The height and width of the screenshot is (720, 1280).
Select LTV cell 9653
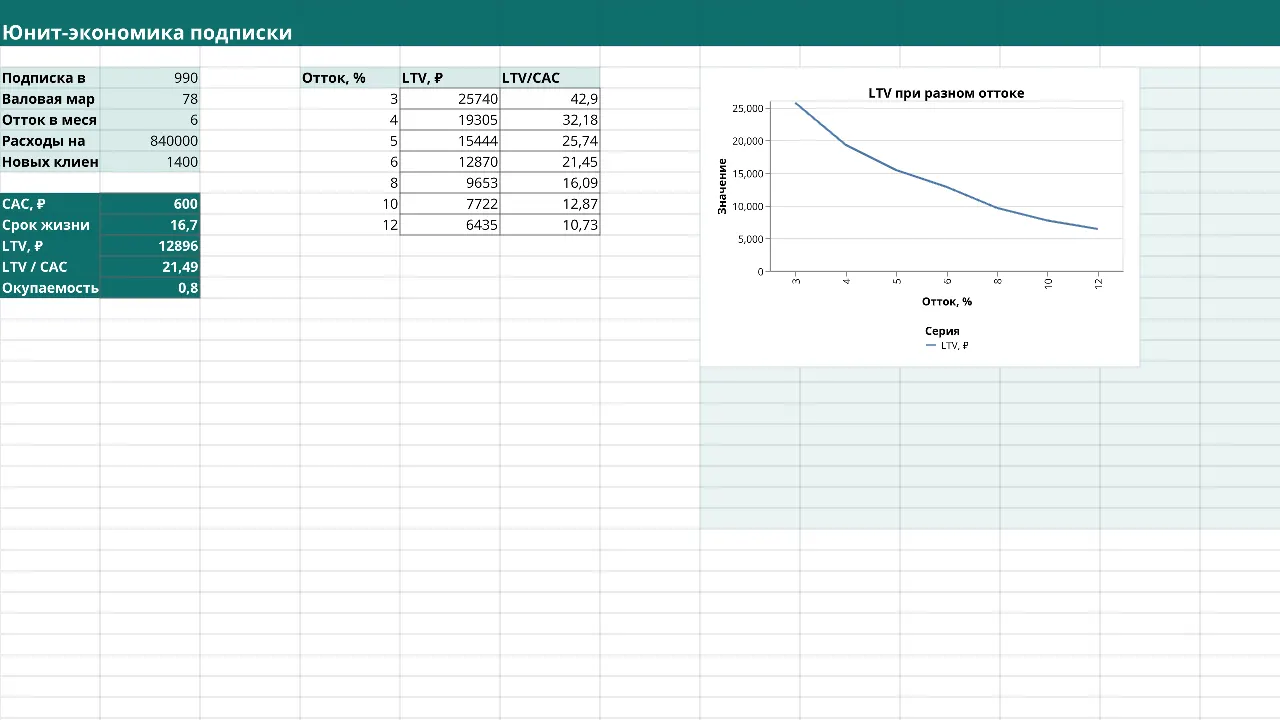coord(450,183)
